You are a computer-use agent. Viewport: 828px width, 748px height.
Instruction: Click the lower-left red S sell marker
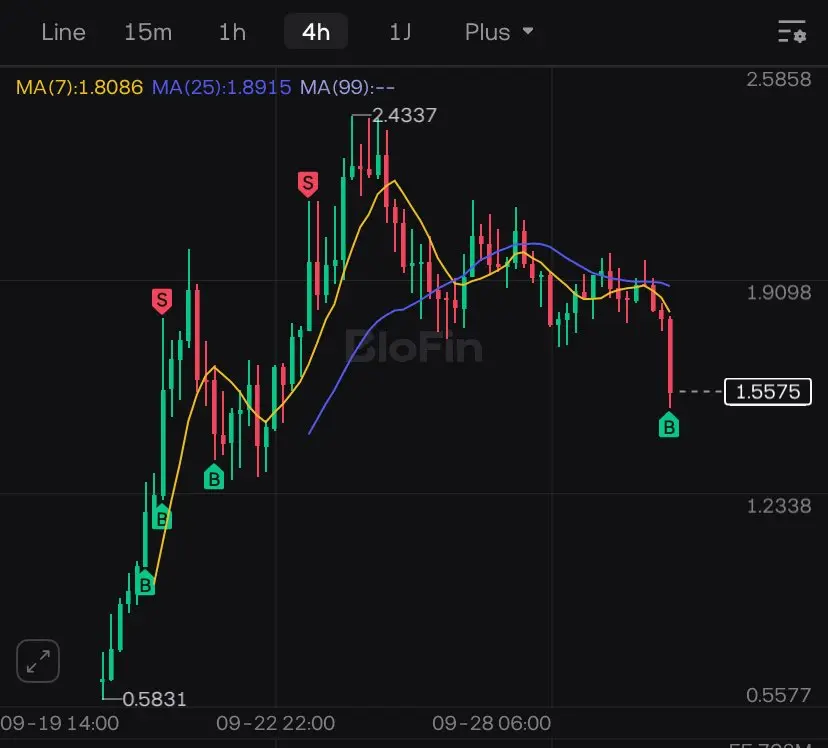click(x=162, y=301)
